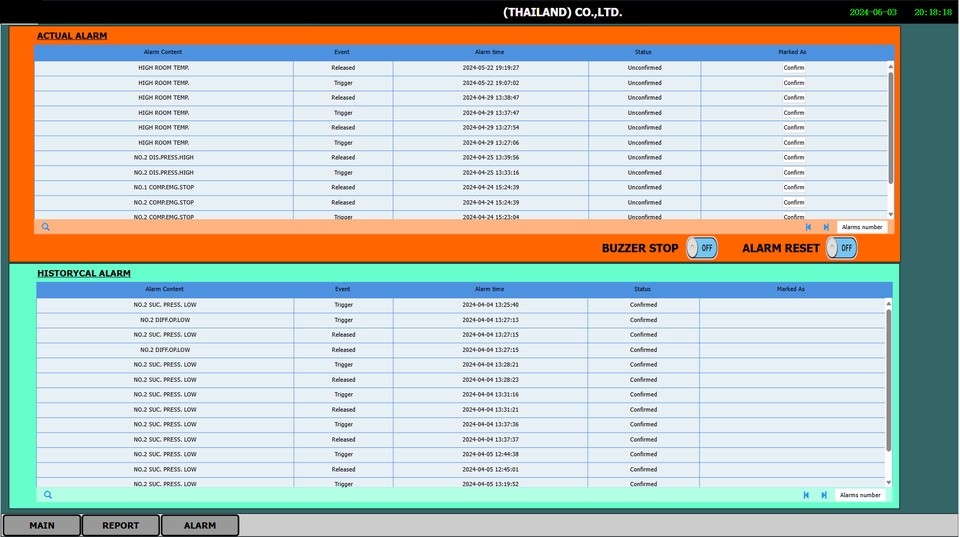
Task: Click Unconfirmed status of 19:07:02 alarm
Action: click(645, 83)
